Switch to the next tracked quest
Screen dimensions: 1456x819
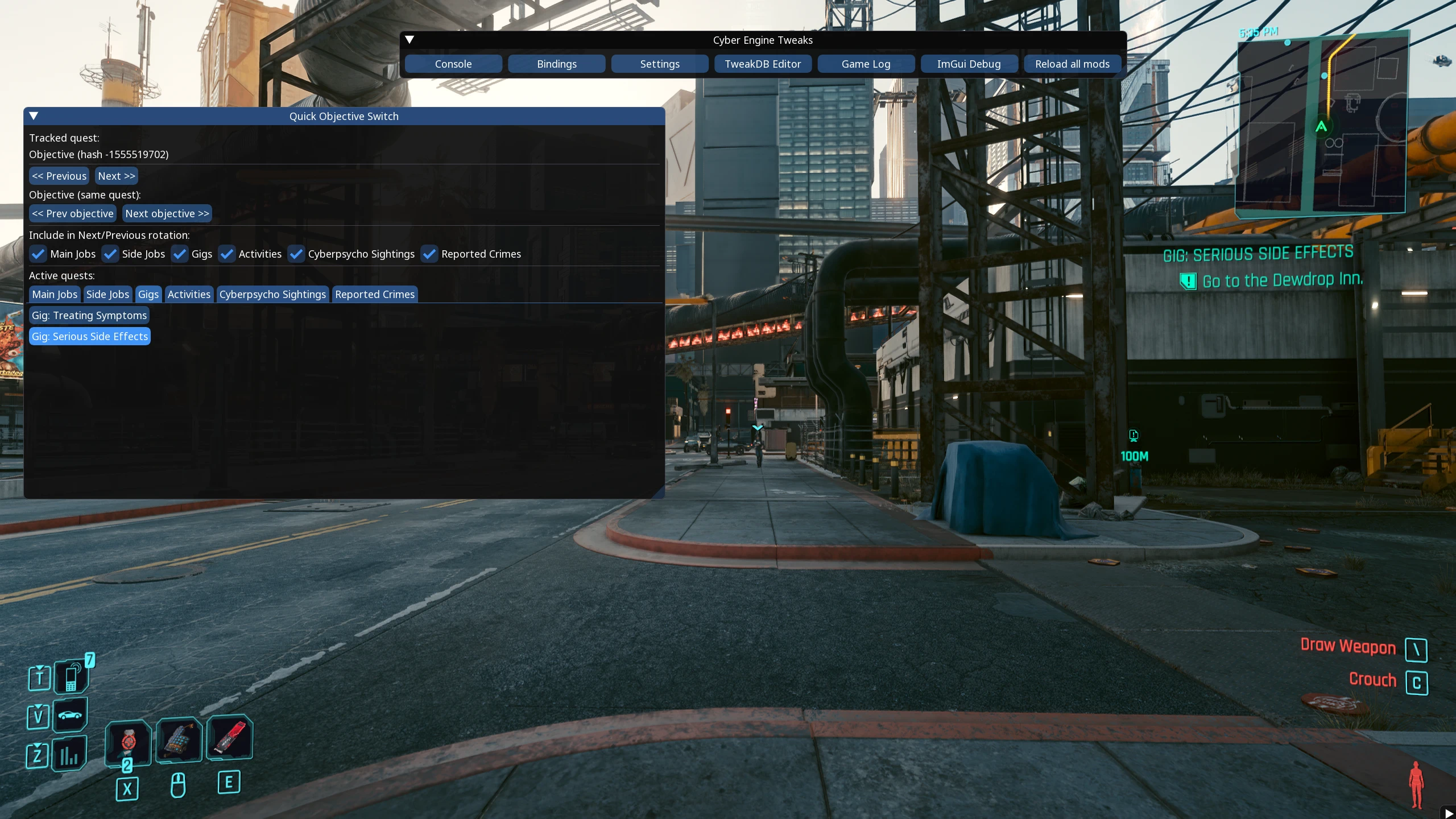[x=117, y=176]
